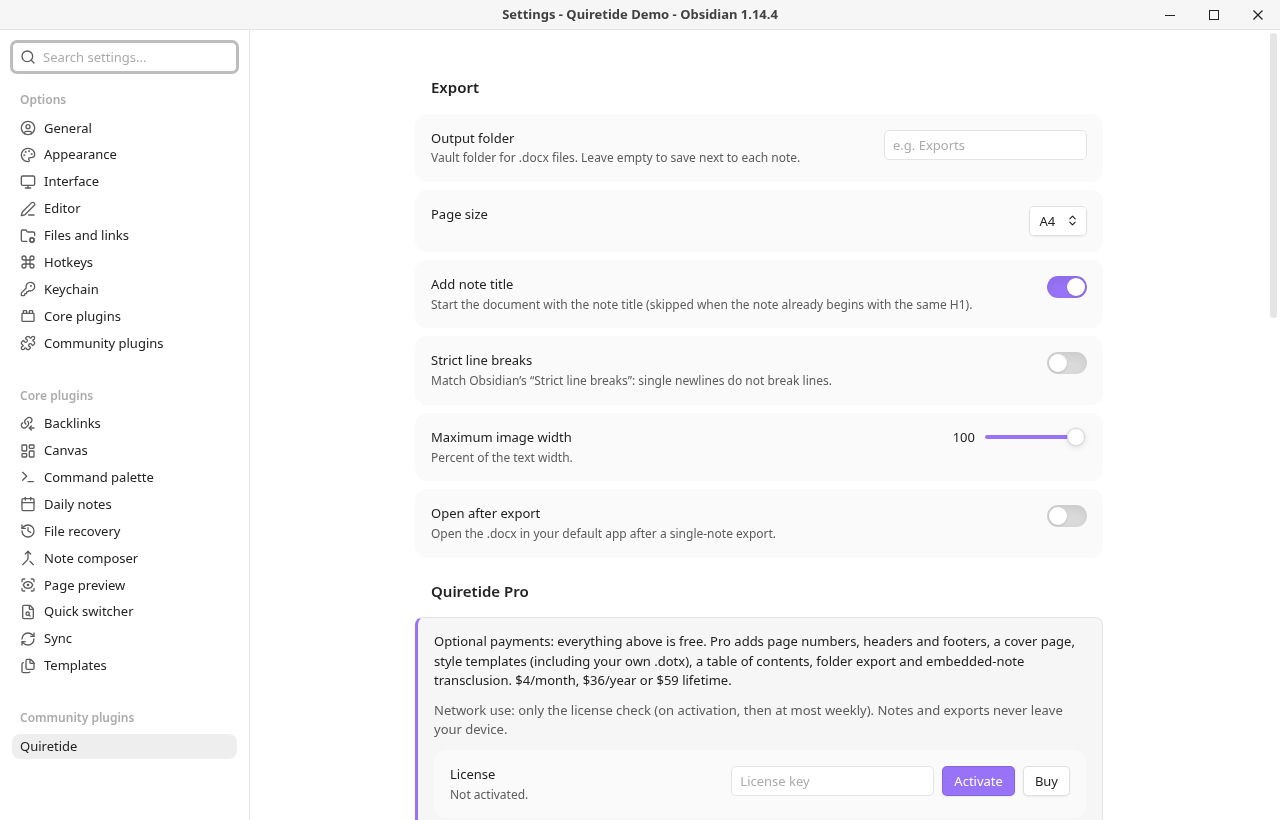
Task: Click the Quick switcher icon
Action: click(x=28, y=612)
